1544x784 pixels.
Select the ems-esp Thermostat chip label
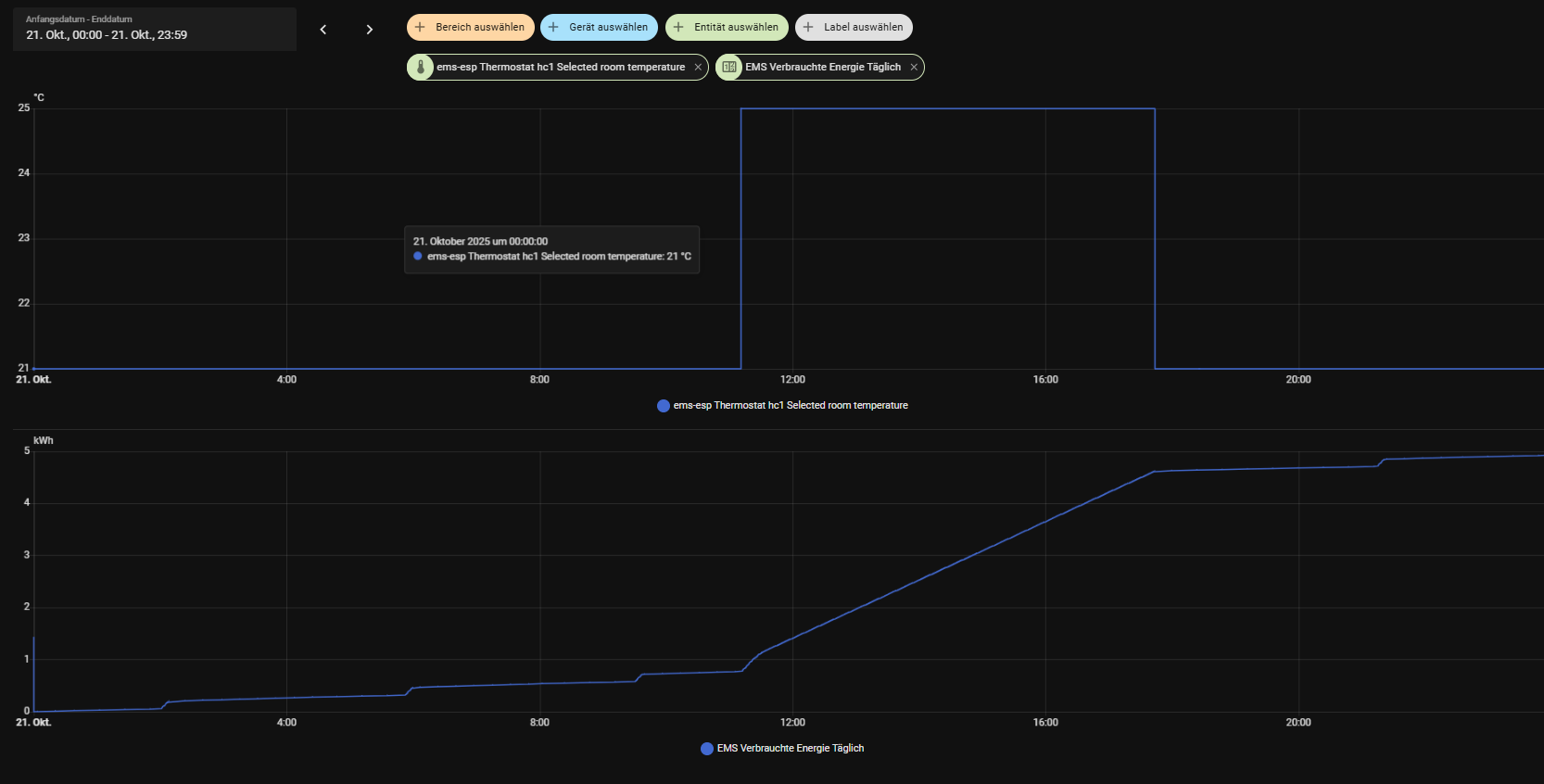tap(561, 68)
